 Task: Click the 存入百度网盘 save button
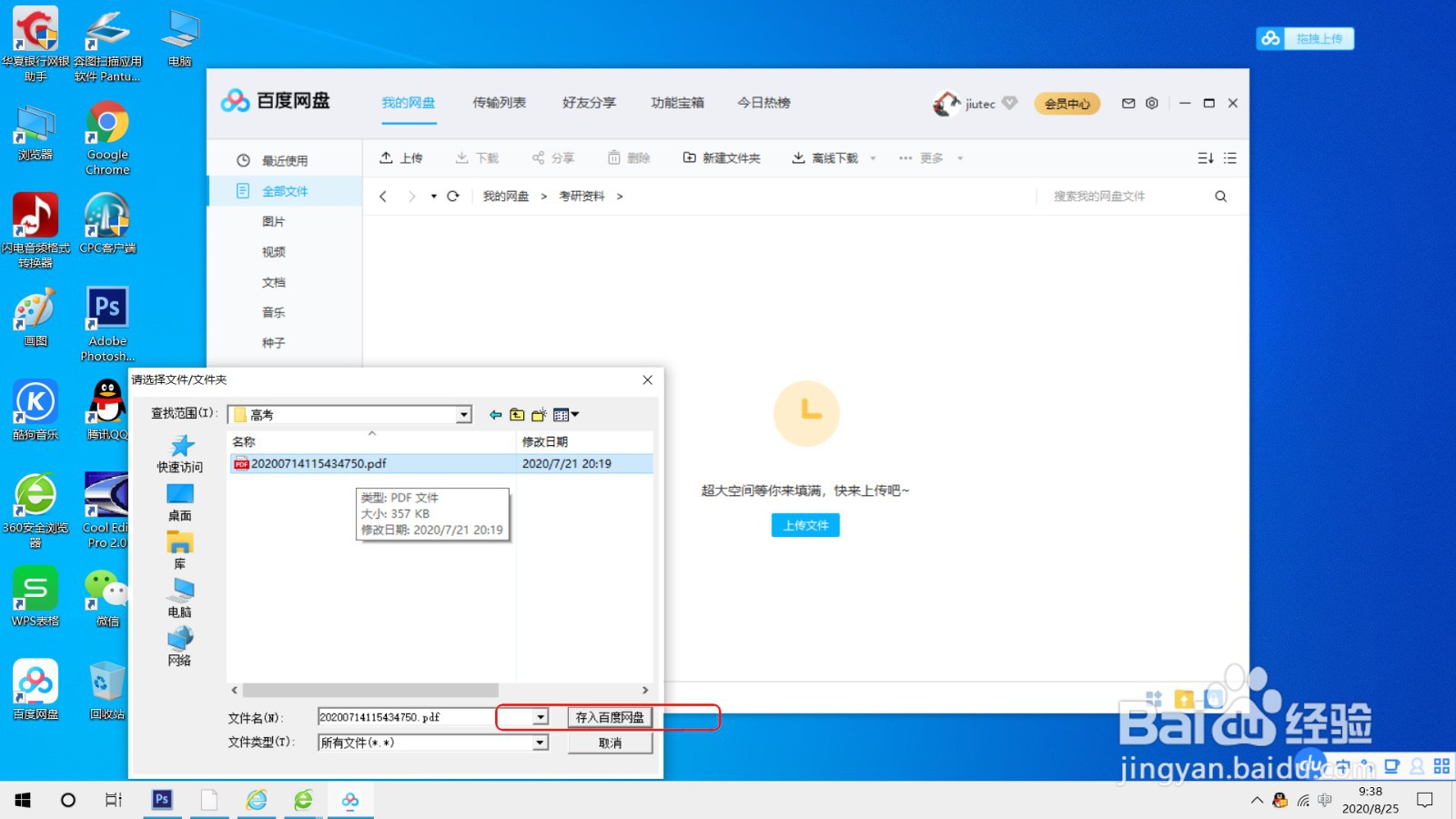[x=609, y=717]
